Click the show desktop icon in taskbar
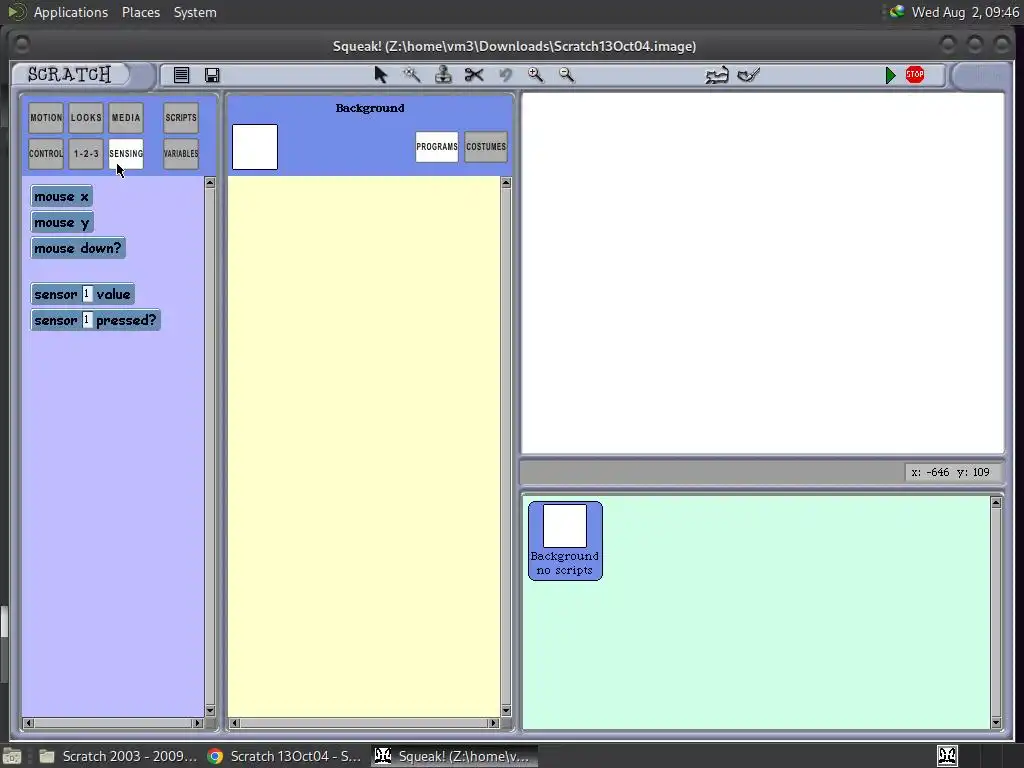 pos(12,756)
